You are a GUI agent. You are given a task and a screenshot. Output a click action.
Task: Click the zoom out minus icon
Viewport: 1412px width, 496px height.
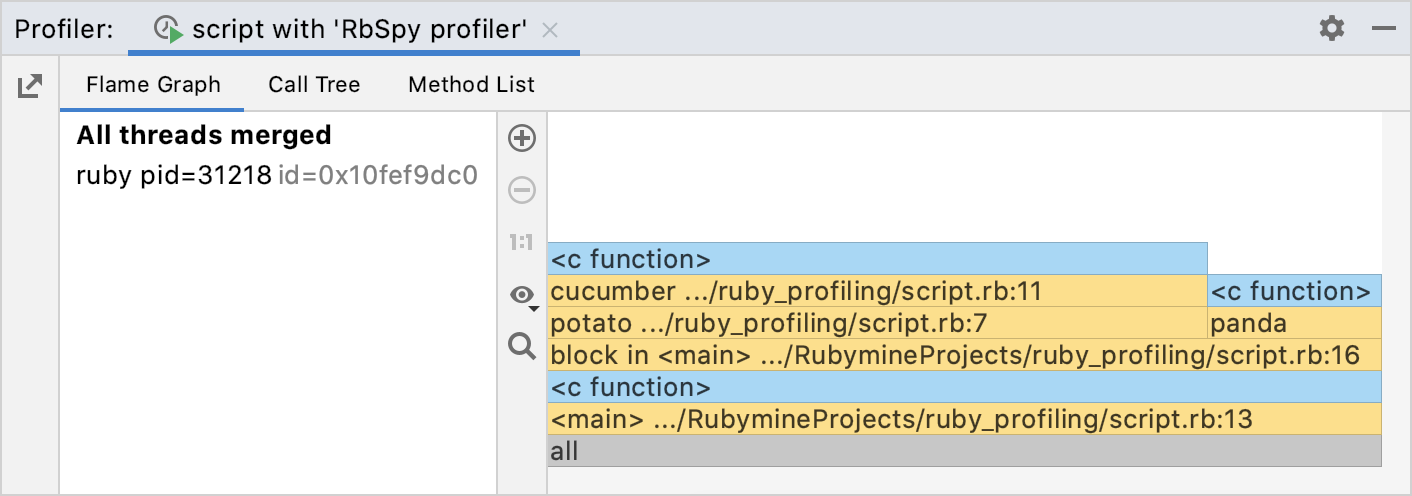[522, 190]
